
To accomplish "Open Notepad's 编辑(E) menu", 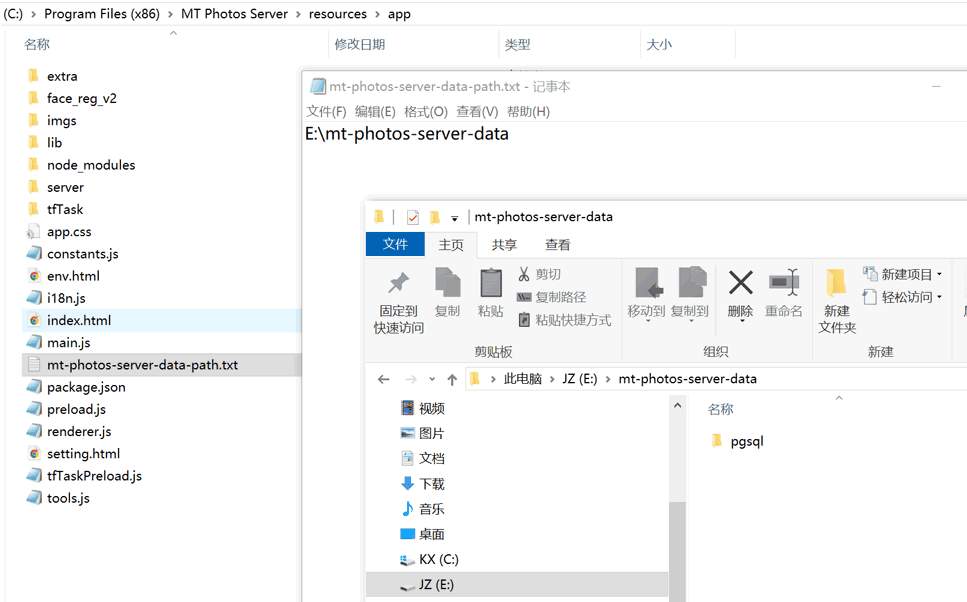I will tap(375, 112).
